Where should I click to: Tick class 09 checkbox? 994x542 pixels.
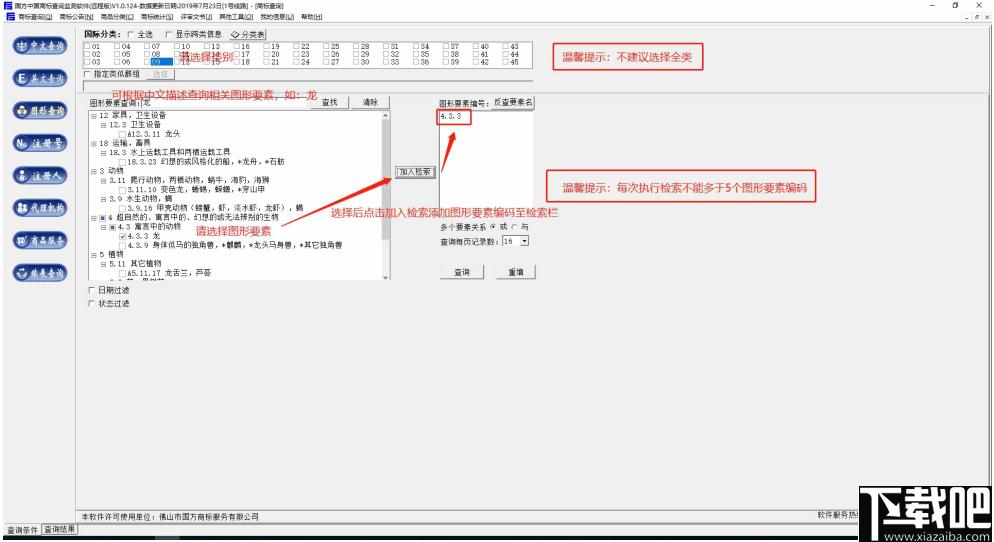147,61
